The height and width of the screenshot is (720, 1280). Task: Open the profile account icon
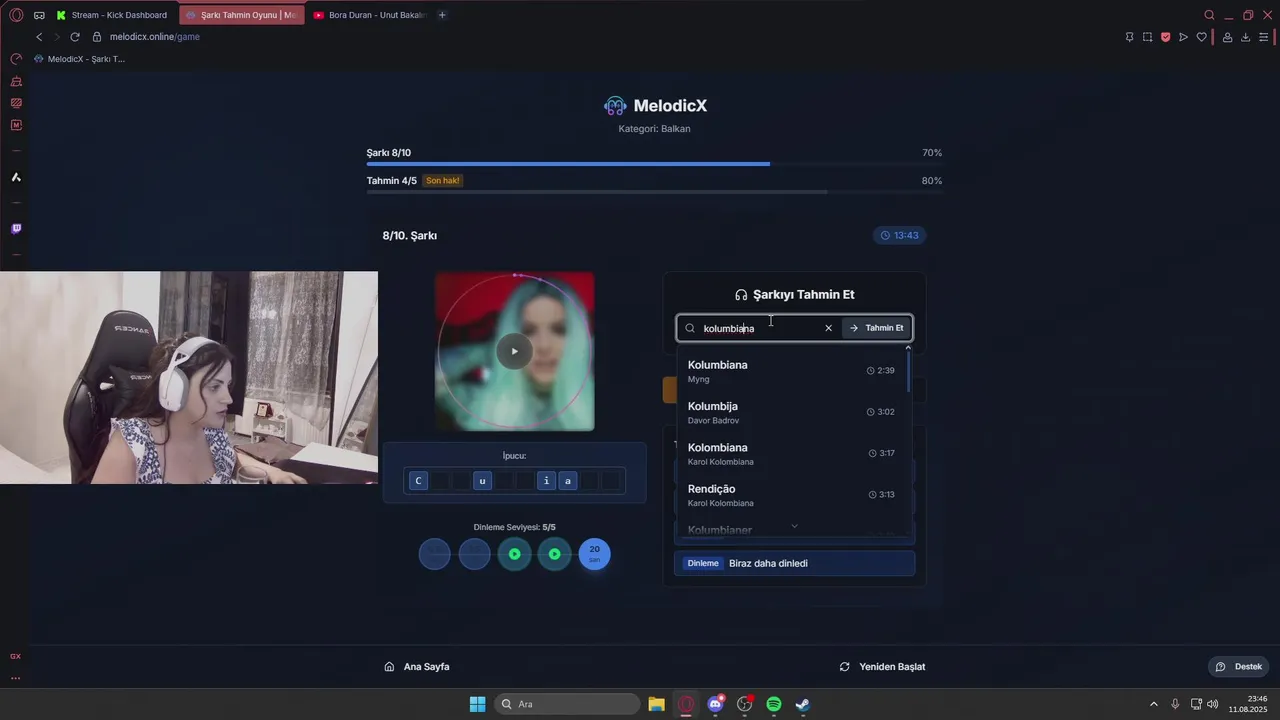pyautogui.click(x=1227, y=37)
